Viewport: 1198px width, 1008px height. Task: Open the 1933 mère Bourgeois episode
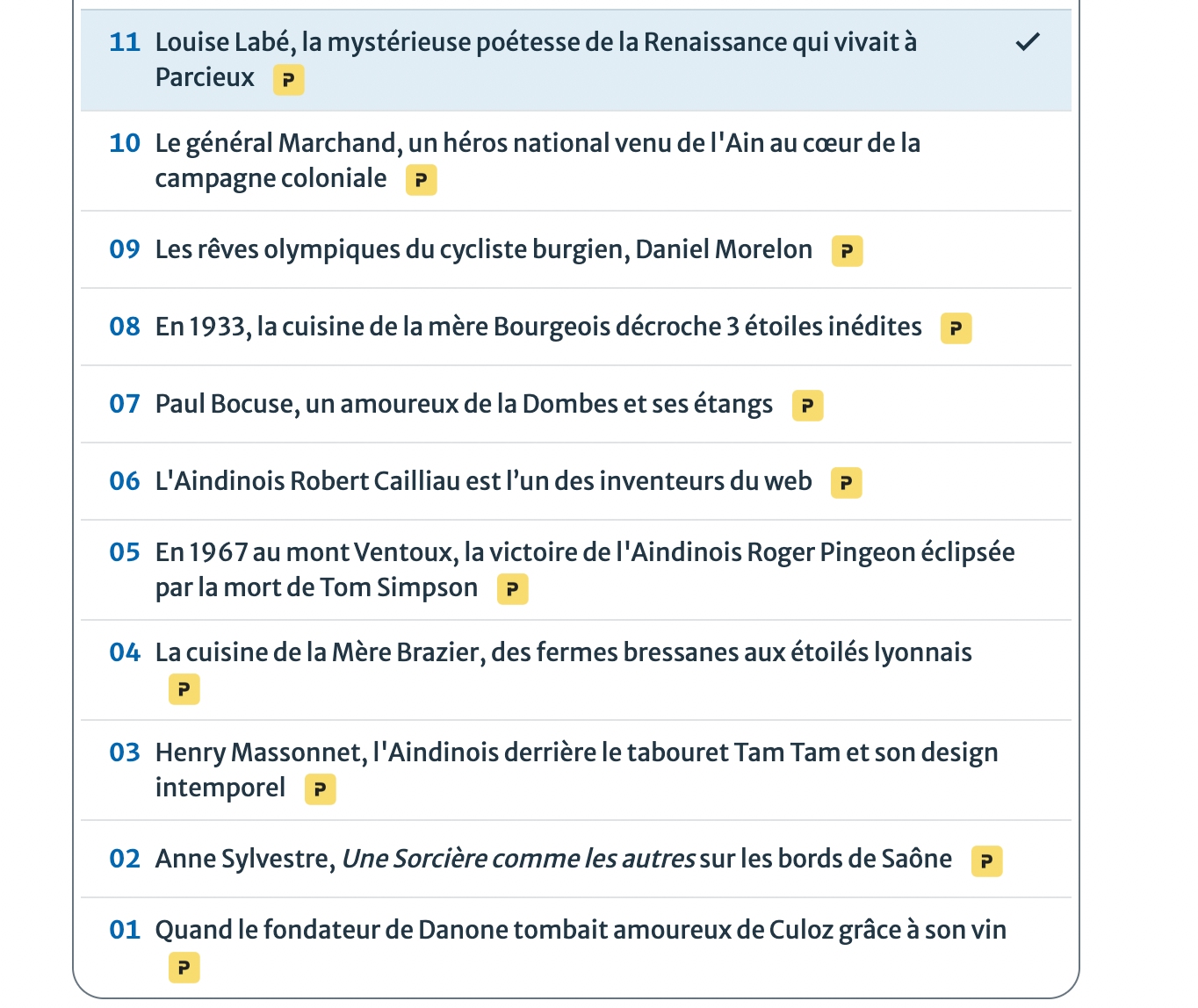click(538, 327)
